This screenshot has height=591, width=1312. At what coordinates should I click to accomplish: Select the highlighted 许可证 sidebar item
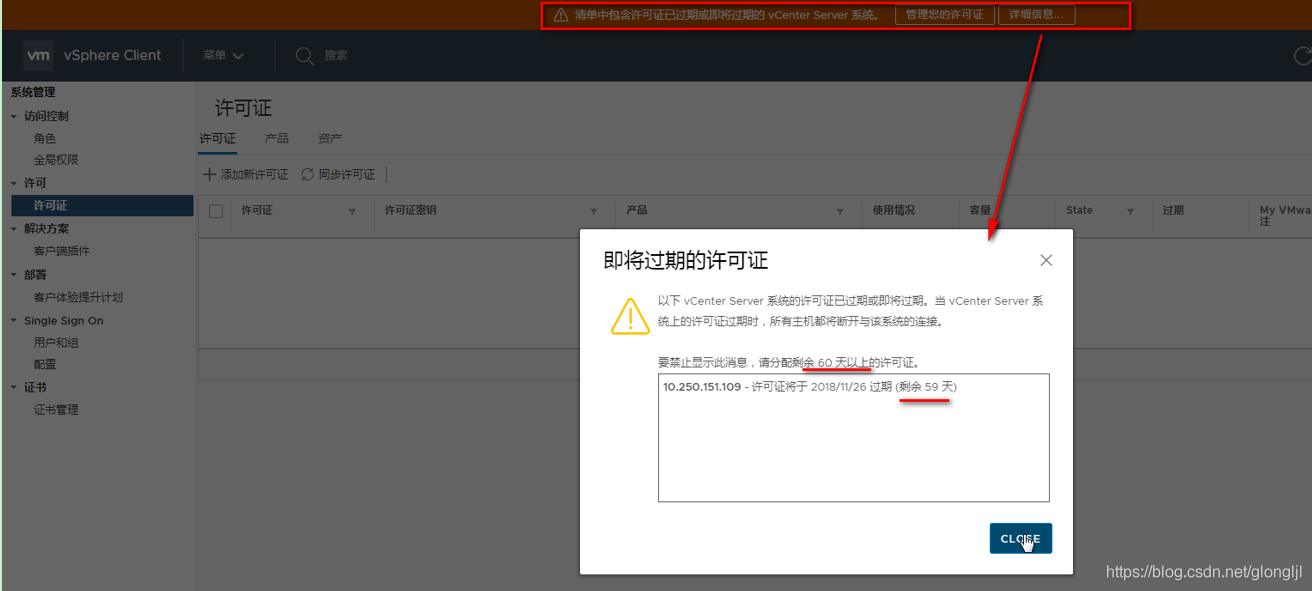coord(102,205)
